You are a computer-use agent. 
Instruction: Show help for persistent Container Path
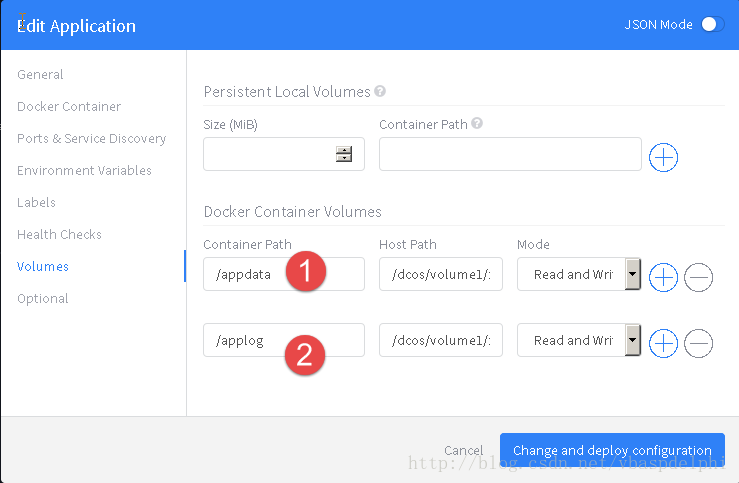[477, 123]
